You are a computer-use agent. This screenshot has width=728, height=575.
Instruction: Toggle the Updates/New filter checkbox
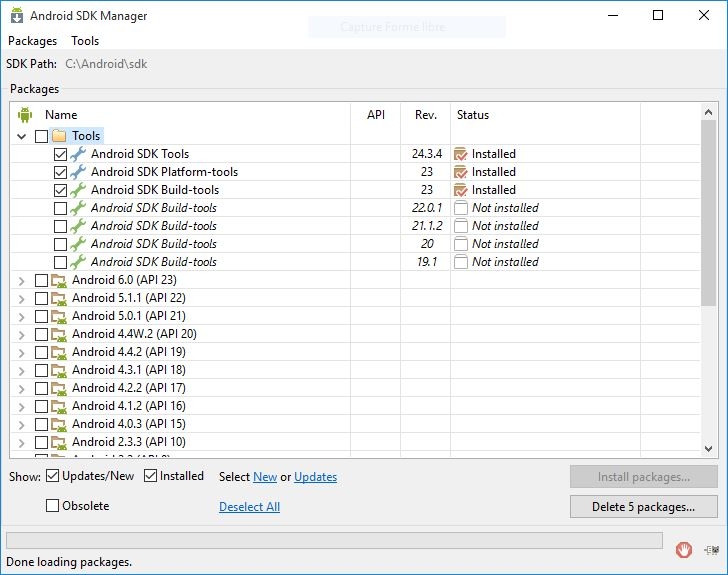[53, 476]
